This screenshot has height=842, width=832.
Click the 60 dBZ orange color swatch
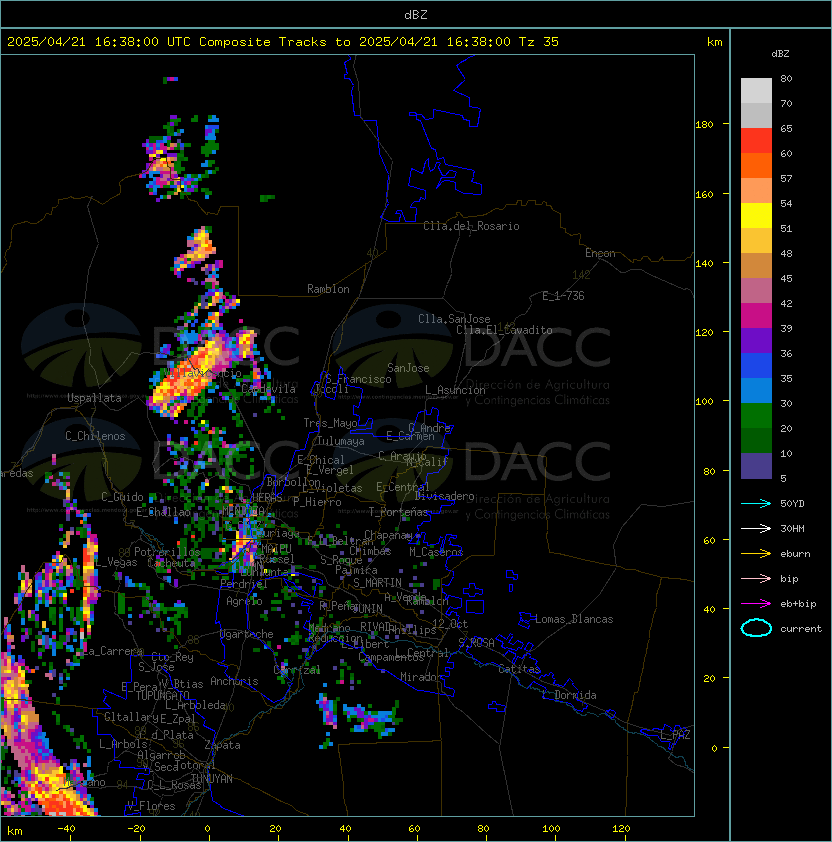pyautogui.click(x=756, y=165)
